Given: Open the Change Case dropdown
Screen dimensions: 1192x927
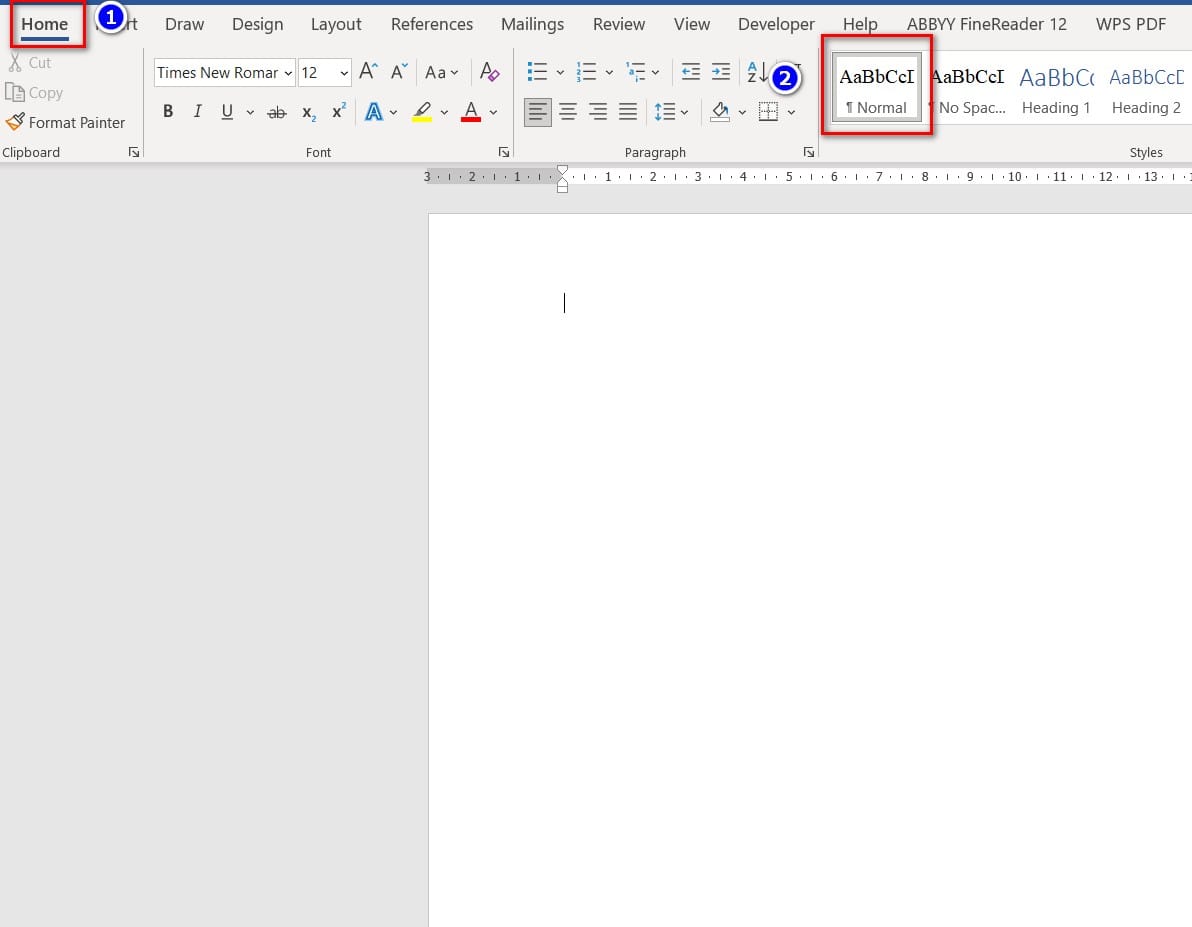Looking at the screenshot, I should (442, 72).
